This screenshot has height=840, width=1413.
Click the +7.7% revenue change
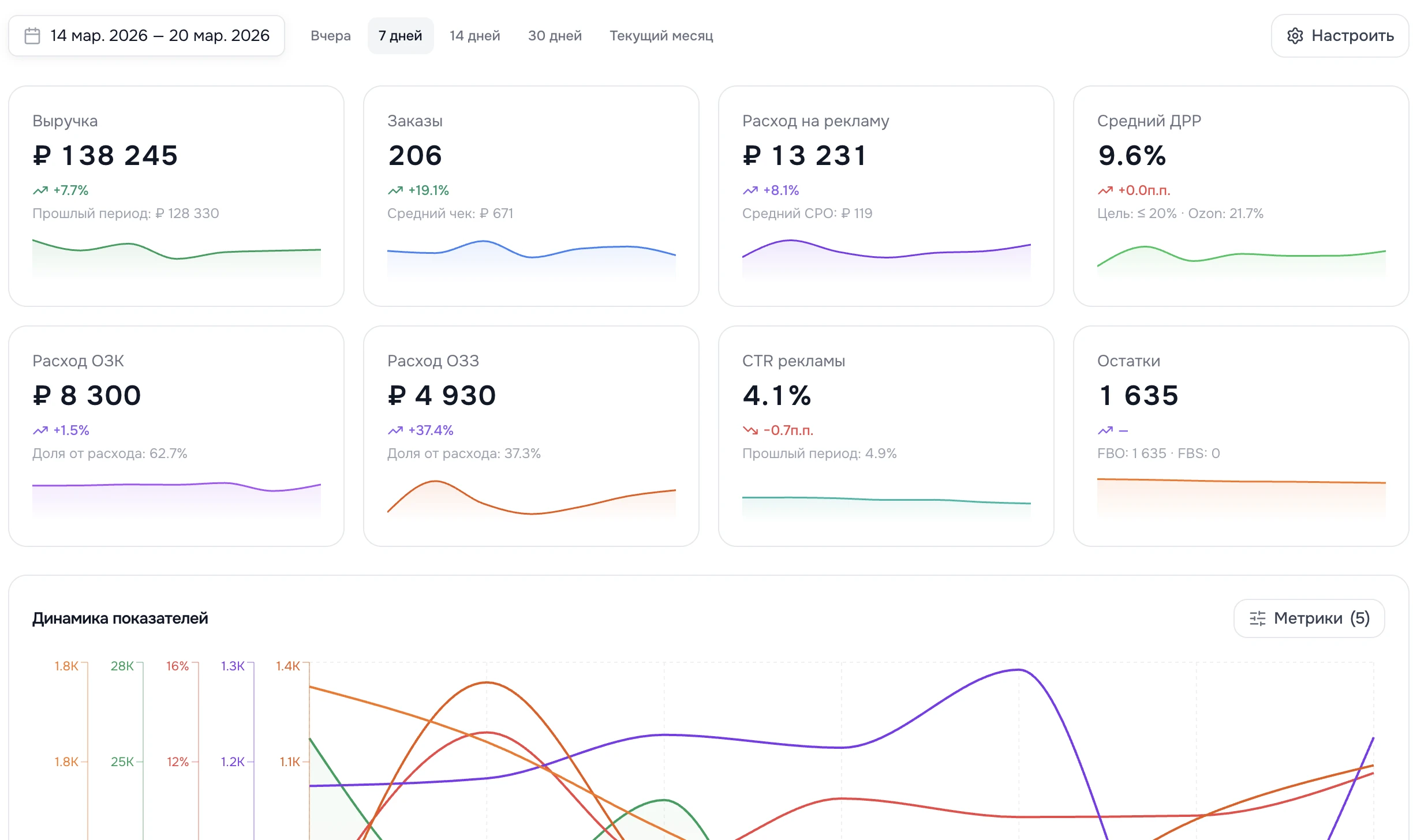[x=71, y=190]
